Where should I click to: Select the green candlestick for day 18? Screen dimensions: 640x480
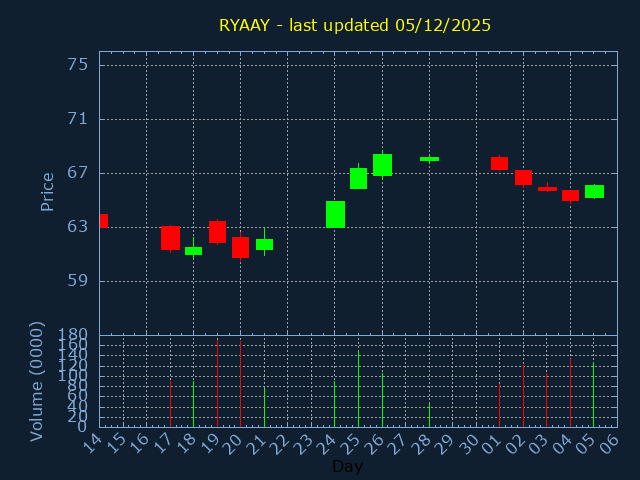pos(193,251)
